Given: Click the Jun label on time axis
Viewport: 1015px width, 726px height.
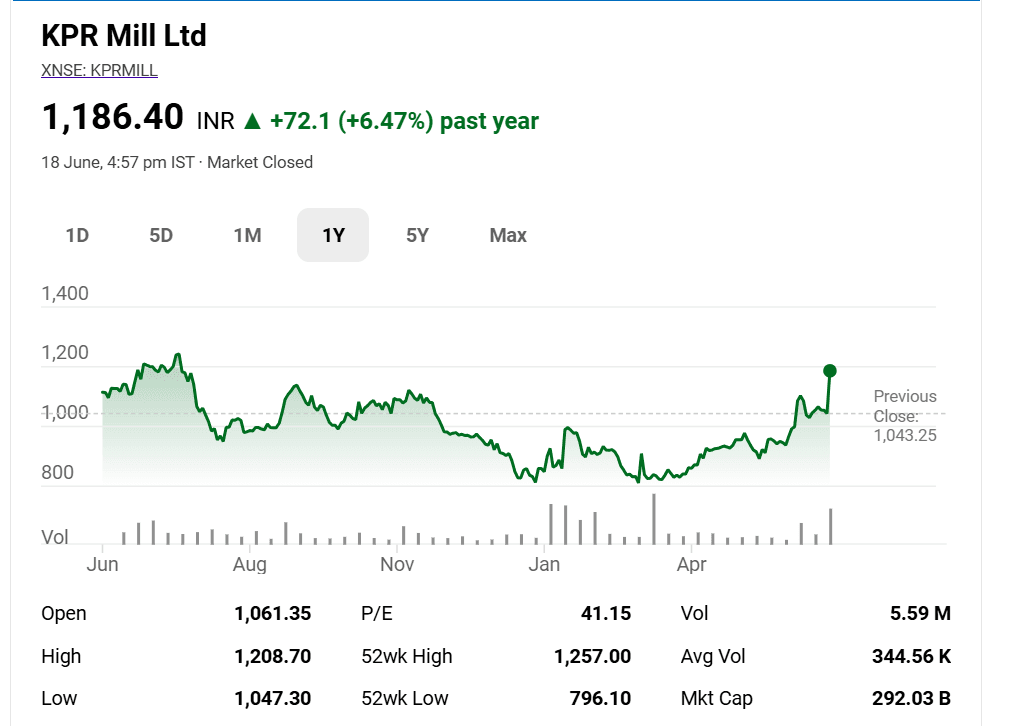Looking at the screenshot, I should click(x=102, y=564).
